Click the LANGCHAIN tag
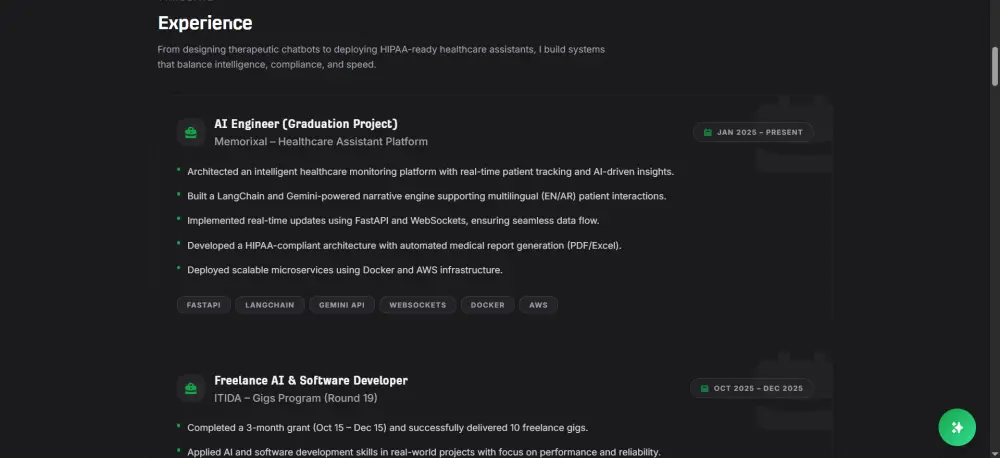Viewport: 1000px width, 458px height. pos(270,304)
